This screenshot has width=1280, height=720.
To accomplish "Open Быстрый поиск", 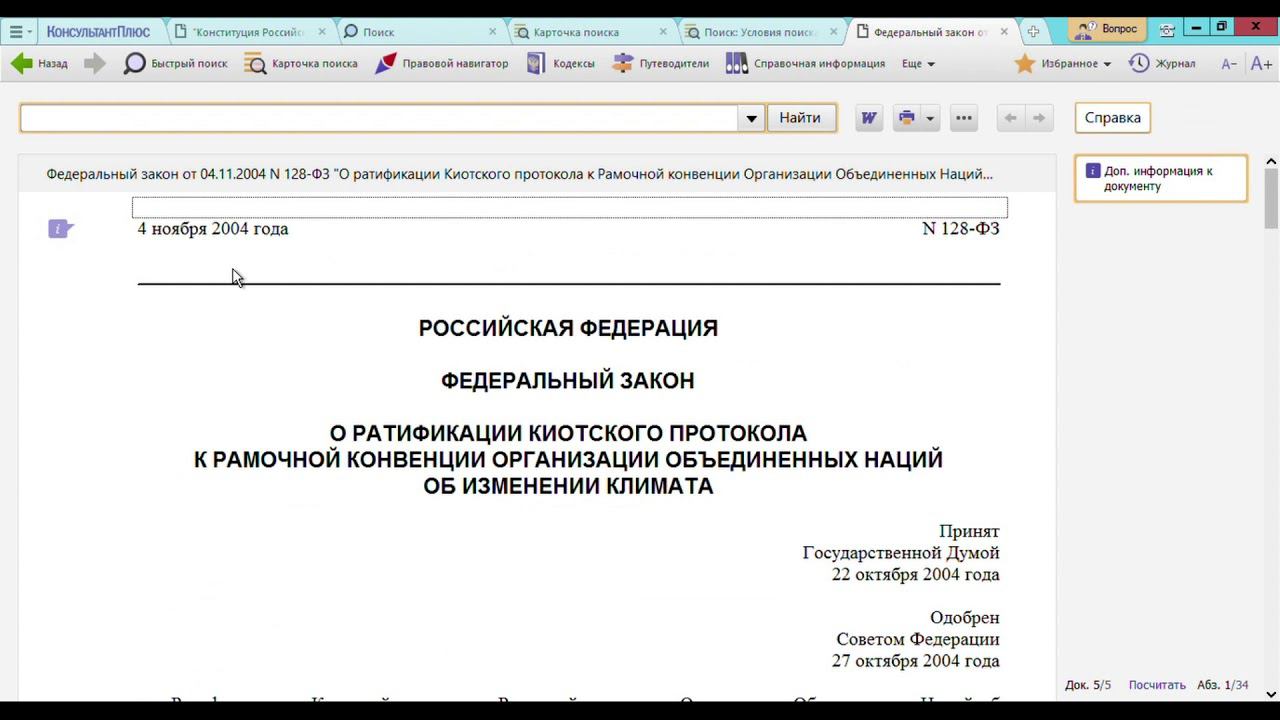I will [x=176, y=63].
